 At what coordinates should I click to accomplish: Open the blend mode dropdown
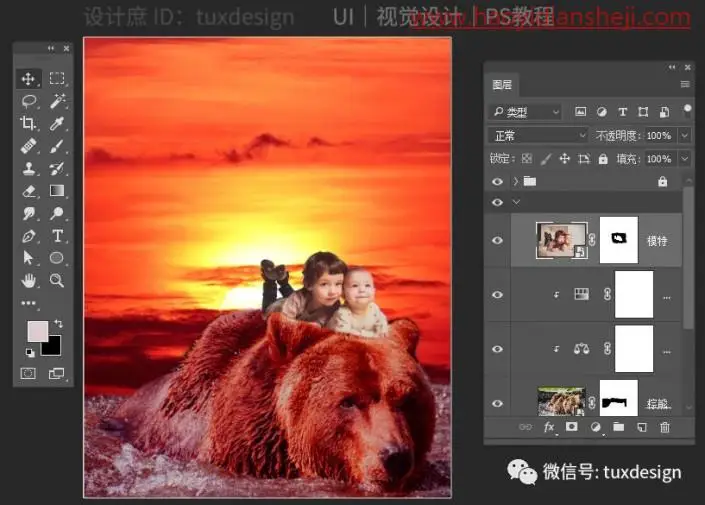click(x=538, y=135)
